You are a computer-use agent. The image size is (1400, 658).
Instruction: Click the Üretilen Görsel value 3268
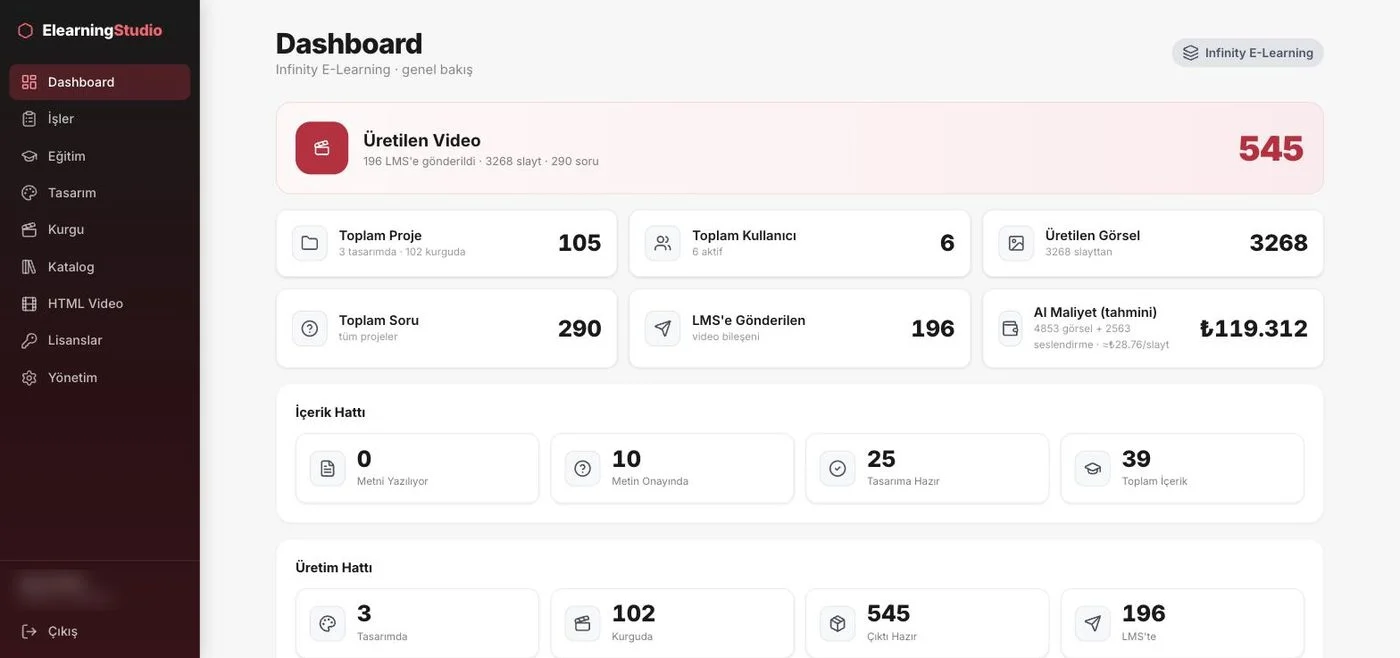point(1279,243)
